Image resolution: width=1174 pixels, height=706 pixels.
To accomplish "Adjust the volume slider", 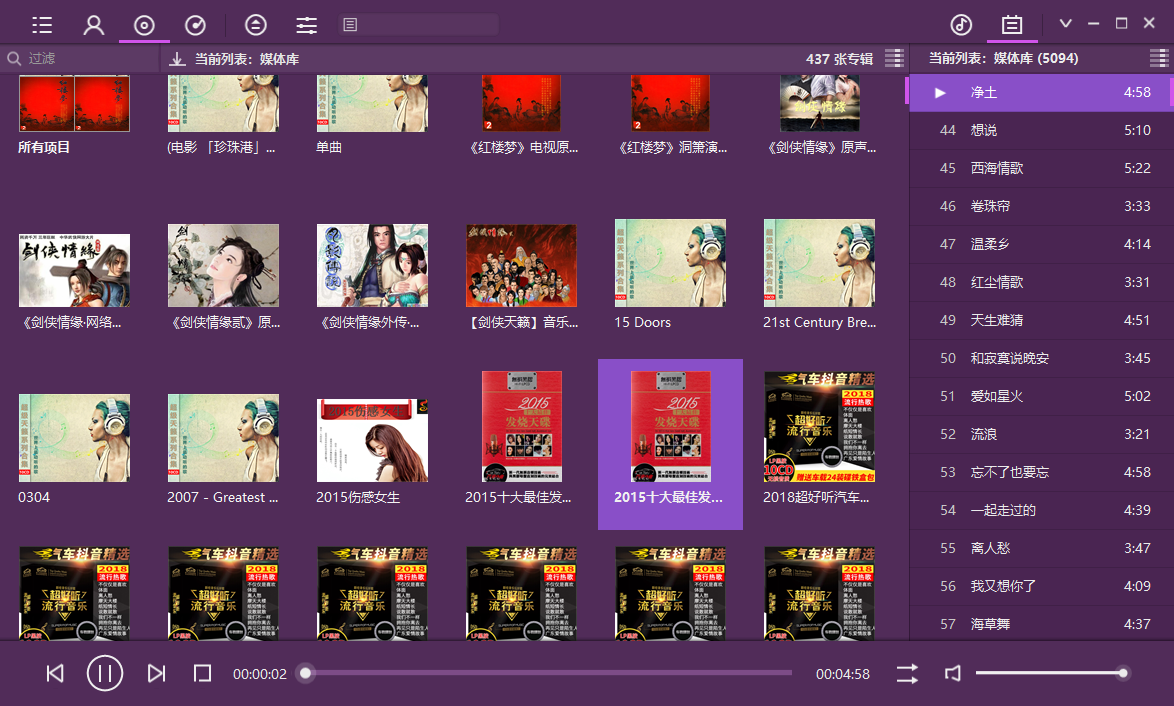I will [1051, 673].
